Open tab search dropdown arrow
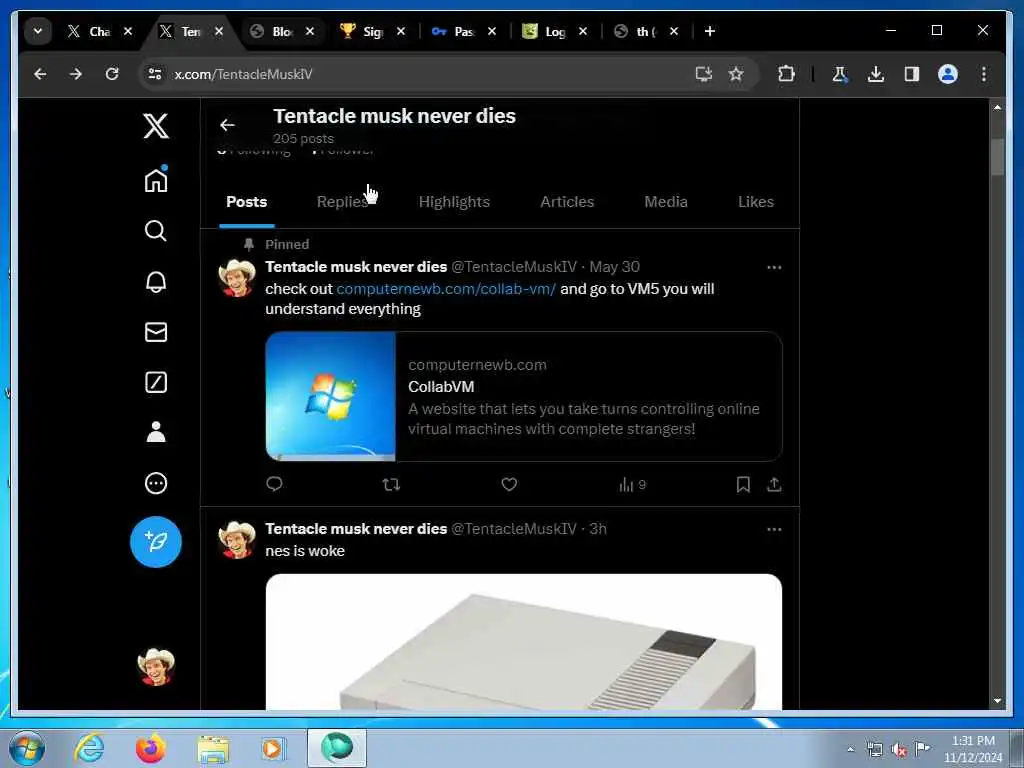 coord(38,31)
